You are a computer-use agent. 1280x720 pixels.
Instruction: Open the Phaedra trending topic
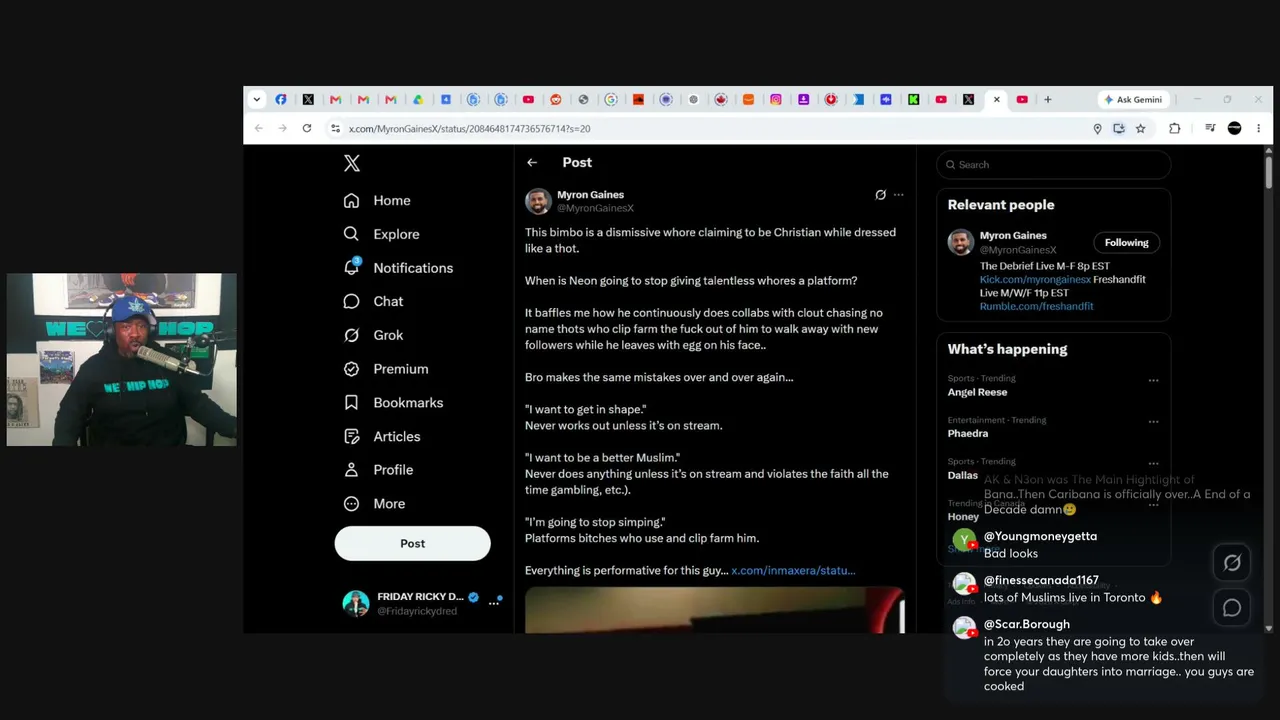coord(968,433)
